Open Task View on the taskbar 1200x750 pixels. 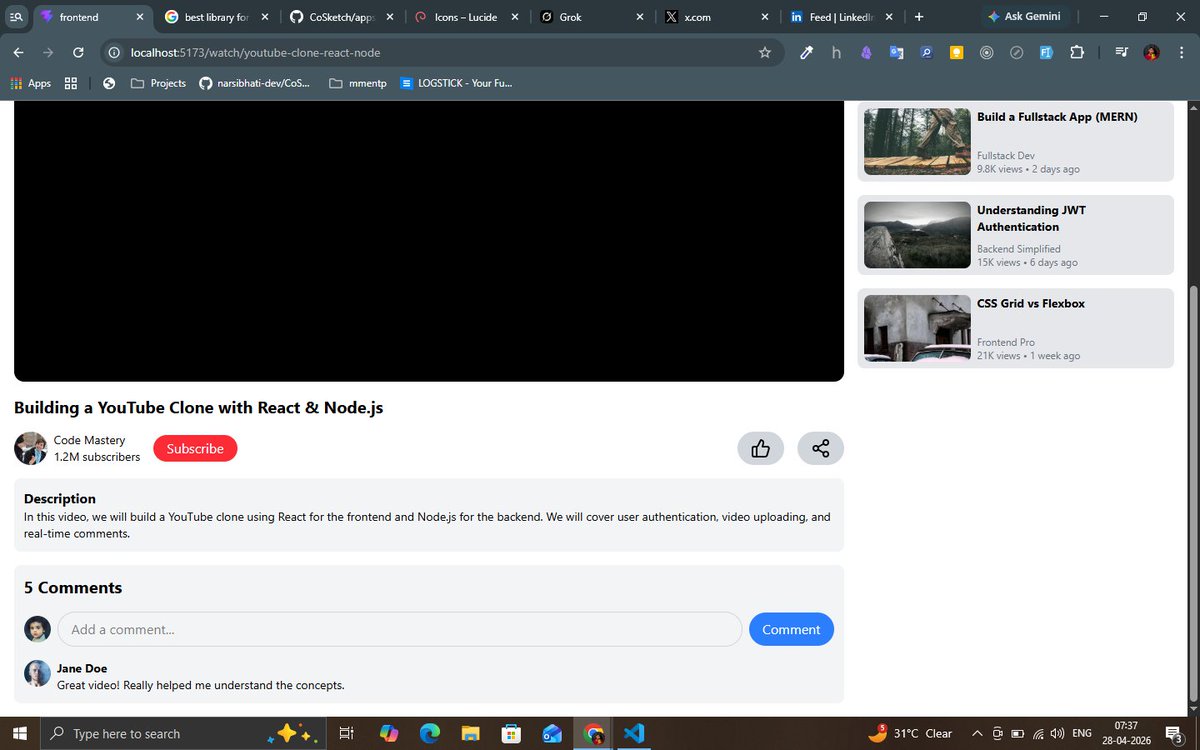346,733
